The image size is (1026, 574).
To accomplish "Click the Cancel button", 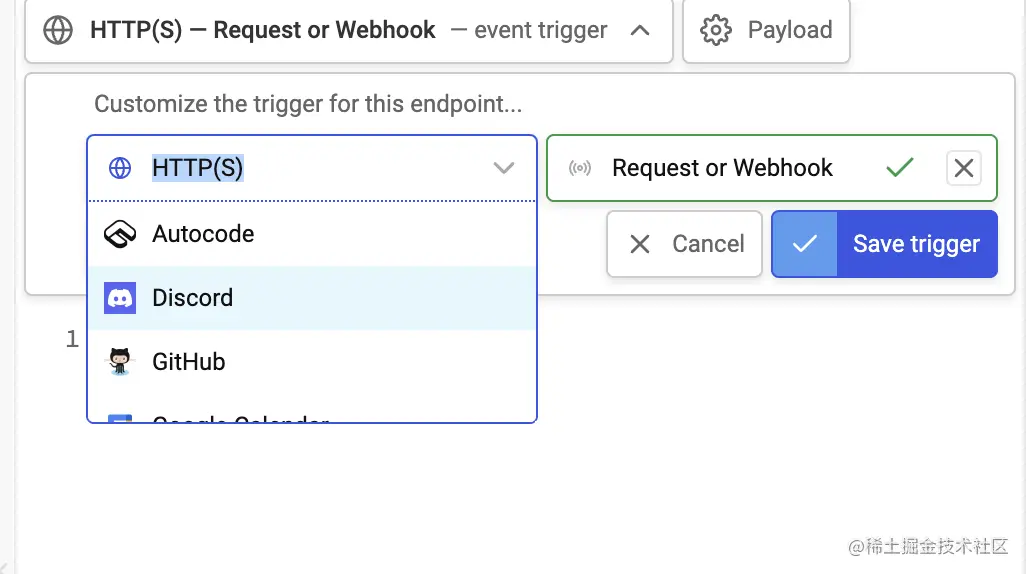I will click(x=684, y=244).
